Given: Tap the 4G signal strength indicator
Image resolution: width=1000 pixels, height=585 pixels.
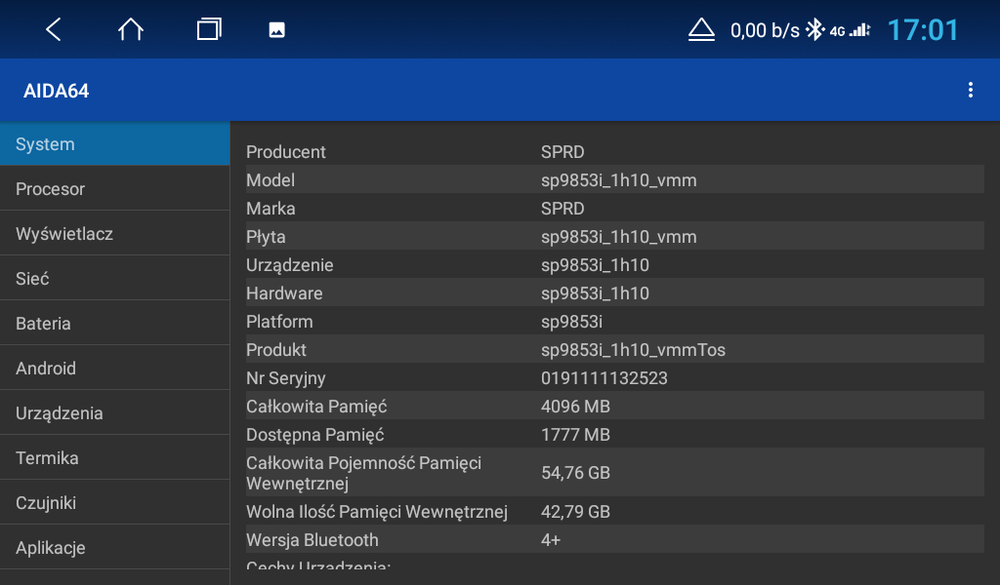Looking at the screenshot, I should (855, 29).
